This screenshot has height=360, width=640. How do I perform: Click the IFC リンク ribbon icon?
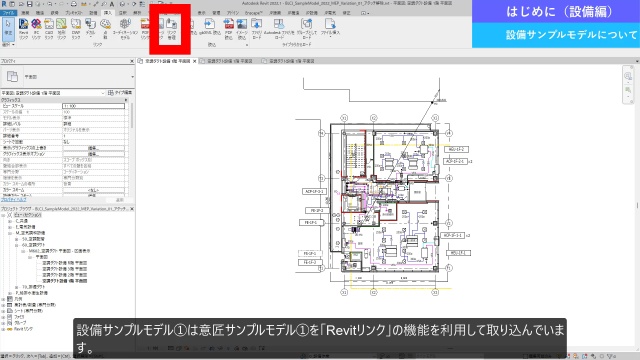[x=36, y=29]
